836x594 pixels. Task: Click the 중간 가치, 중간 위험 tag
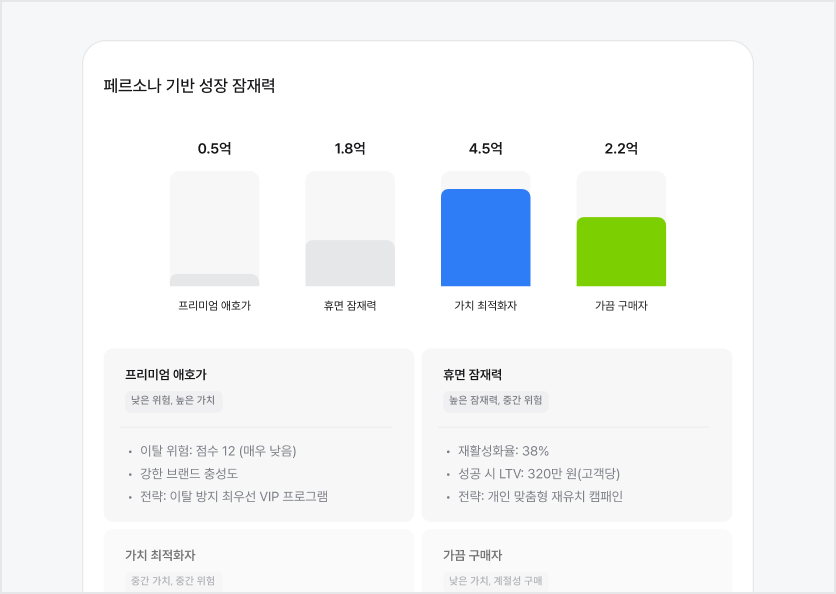[x=173, y=581]
